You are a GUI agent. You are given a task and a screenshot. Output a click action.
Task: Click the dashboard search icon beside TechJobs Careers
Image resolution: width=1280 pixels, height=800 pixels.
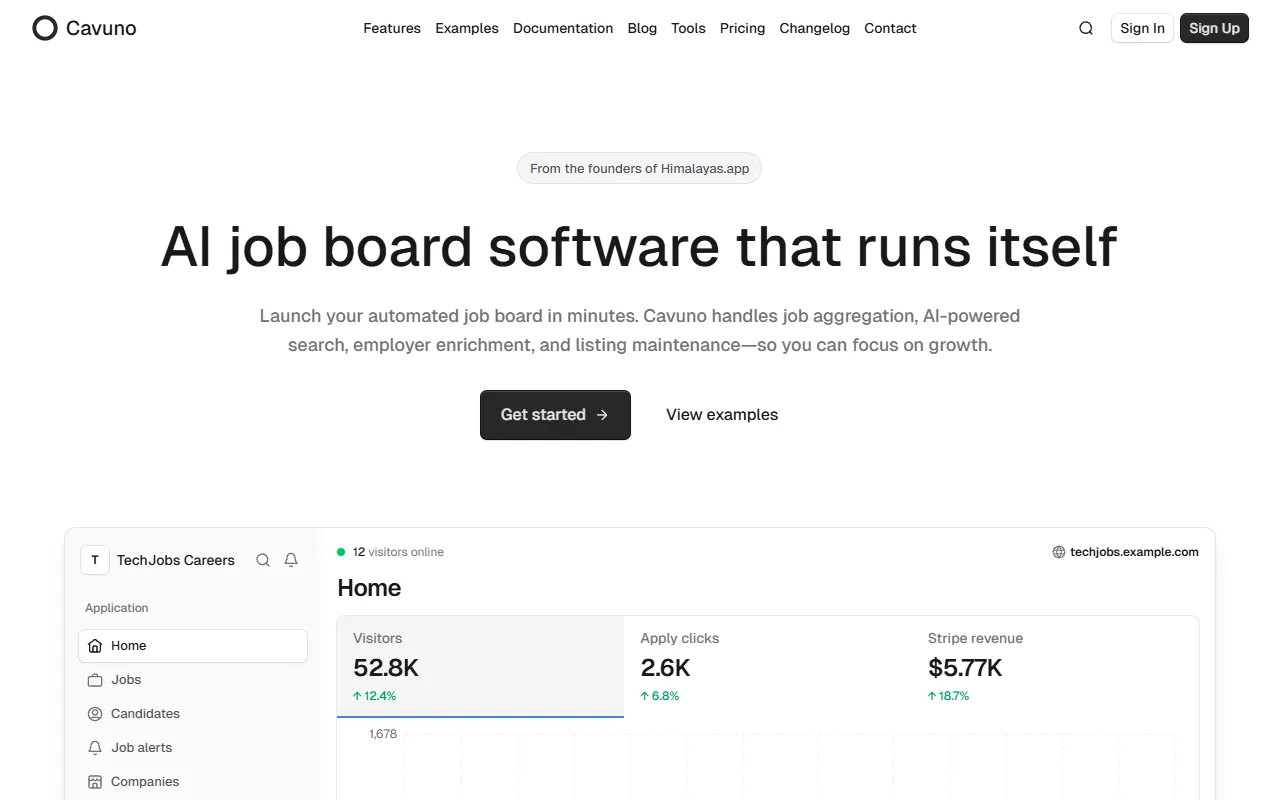[263, 560]
